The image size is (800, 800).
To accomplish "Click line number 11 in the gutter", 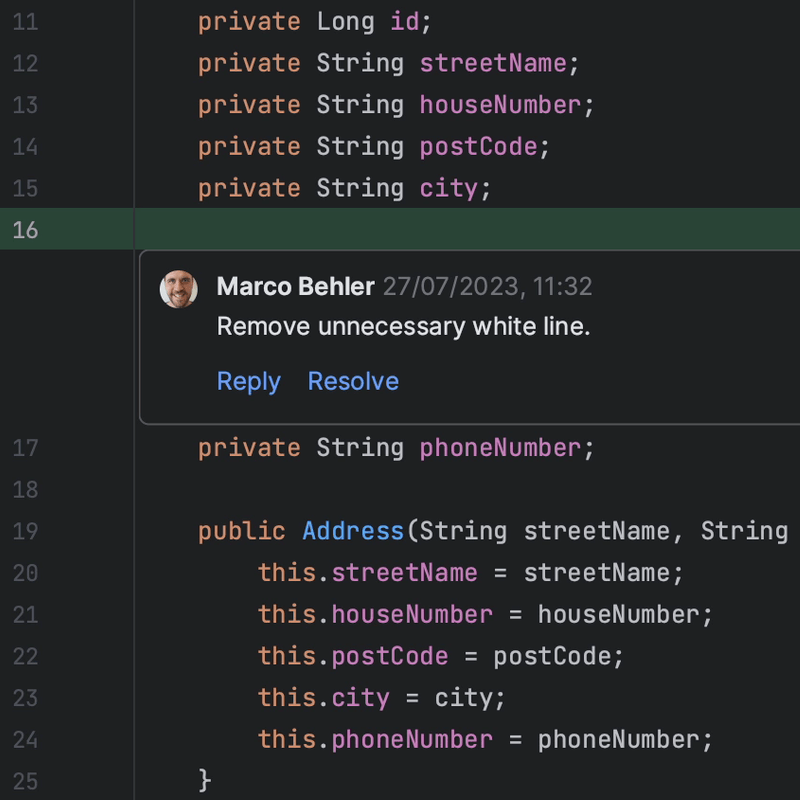I will pos(25,21).
